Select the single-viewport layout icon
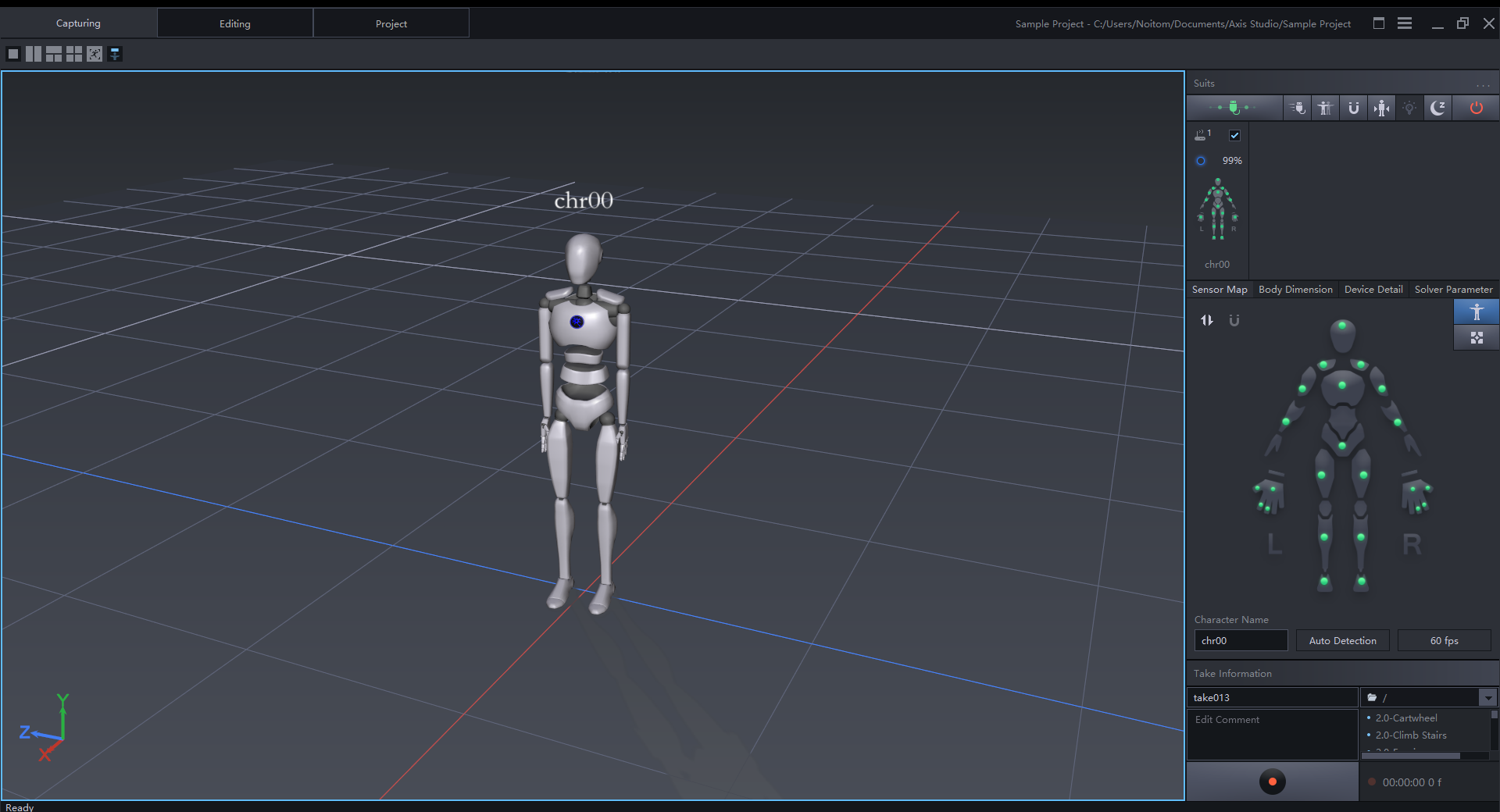 tap(13, 54)
